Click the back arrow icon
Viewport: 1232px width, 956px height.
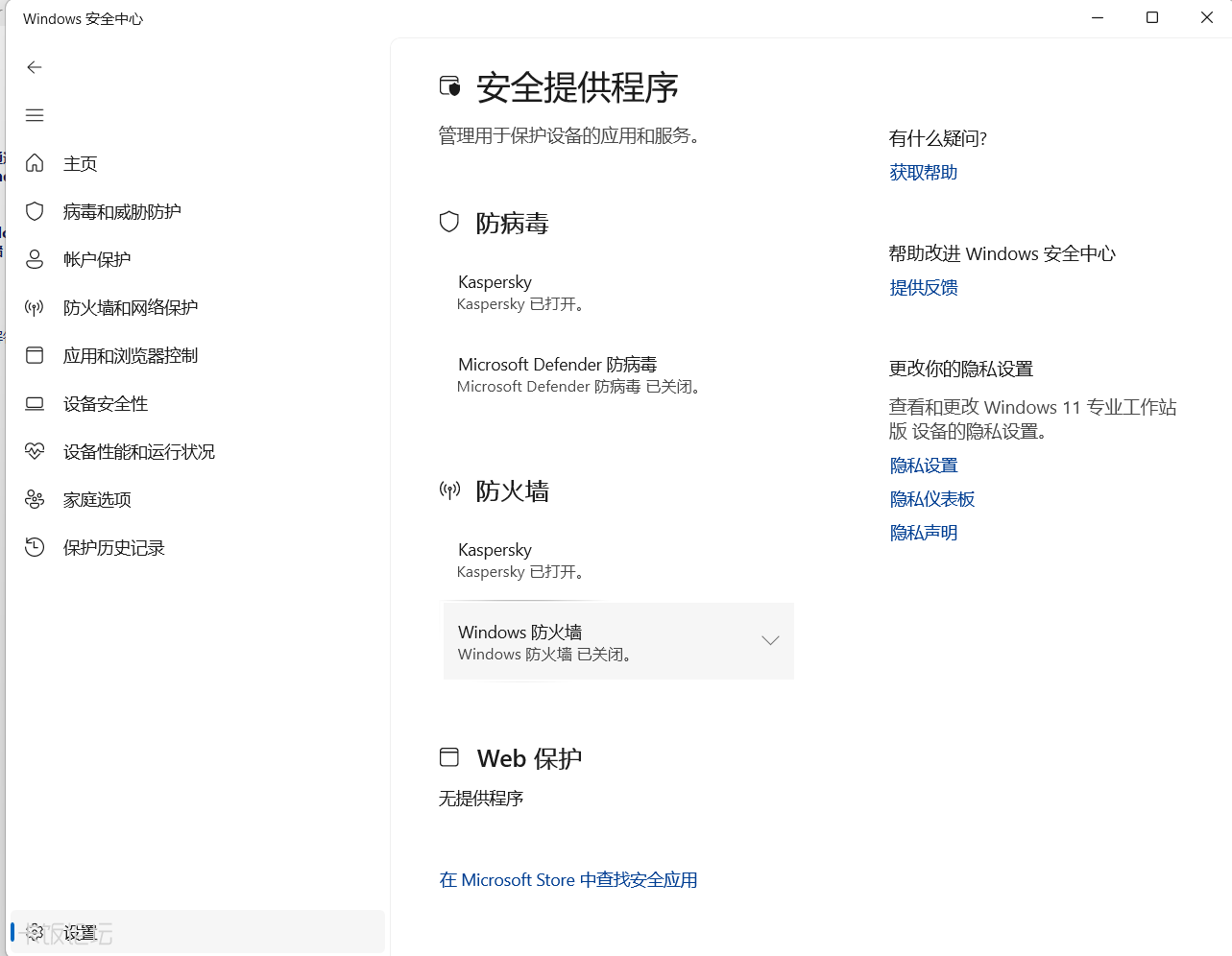35,67
